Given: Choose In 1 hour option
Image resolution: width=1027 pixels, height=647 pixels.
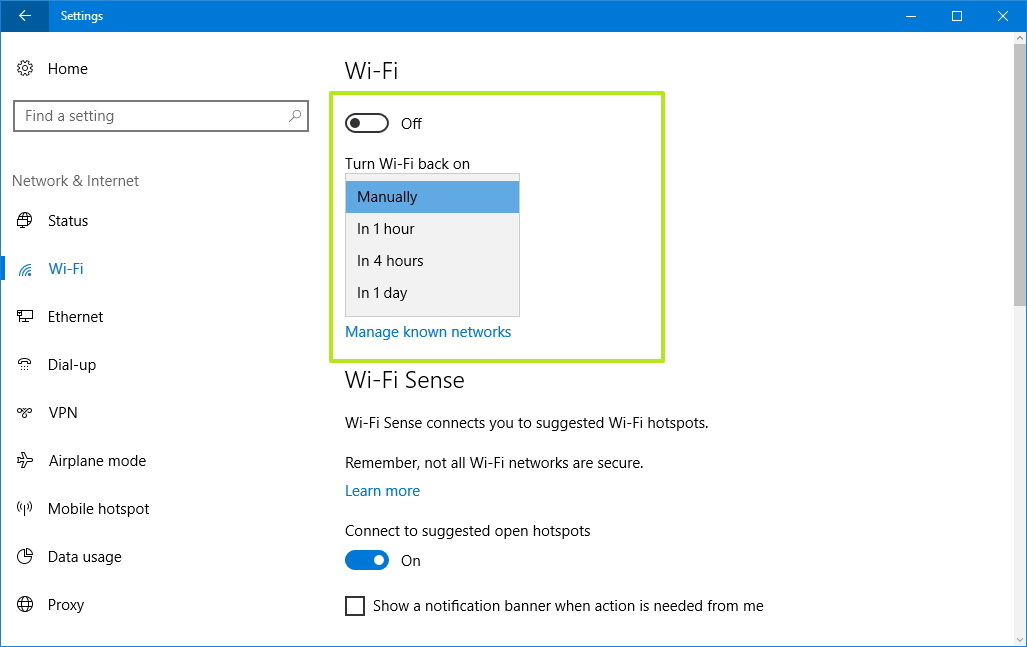Looking at the screenshot, I should 432,229.
